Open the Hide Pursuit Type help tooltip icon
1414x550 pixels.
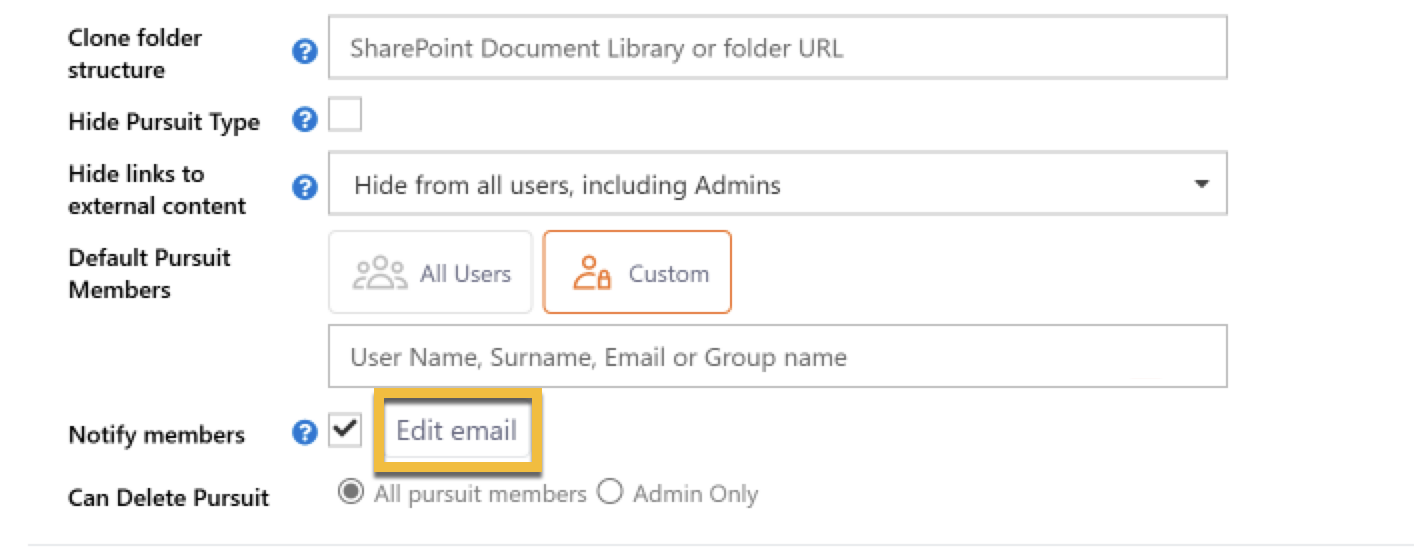305,121
